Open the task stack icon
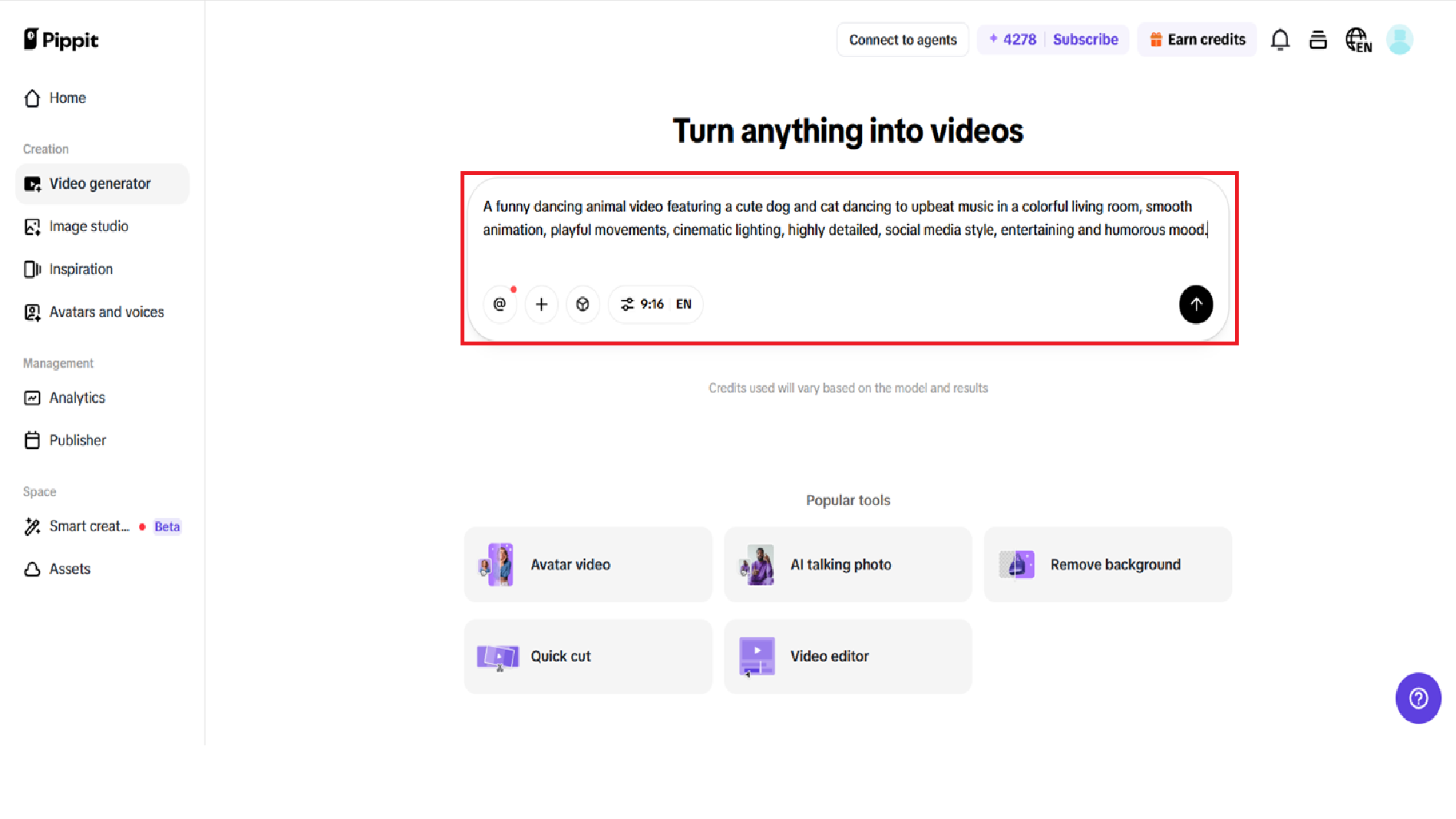This screenshot has height=819, width=1456. [x=1318, y=40]
